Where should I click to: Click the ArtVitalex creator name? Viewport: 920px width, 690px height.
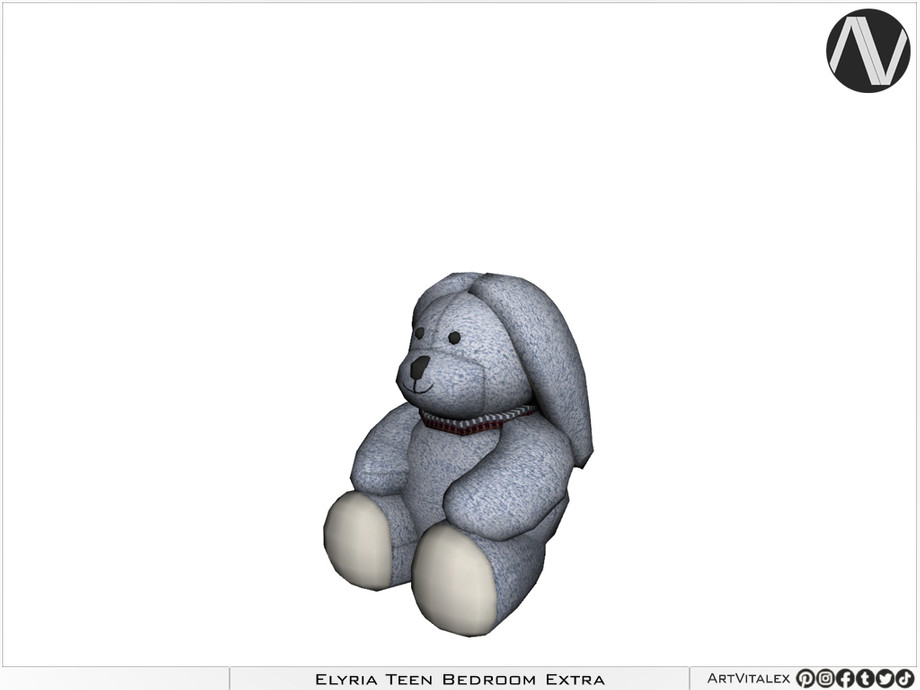click(x=748, y=678)
